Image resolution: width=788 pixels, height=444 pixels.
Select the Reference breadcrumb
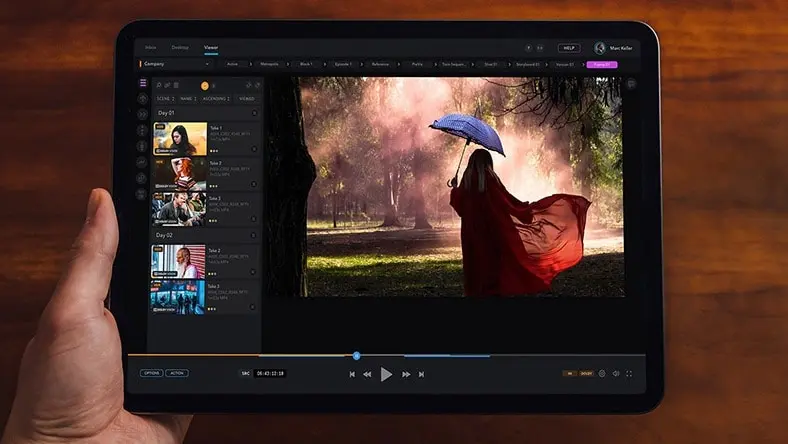pyautogui.click(x=380, y=64)
